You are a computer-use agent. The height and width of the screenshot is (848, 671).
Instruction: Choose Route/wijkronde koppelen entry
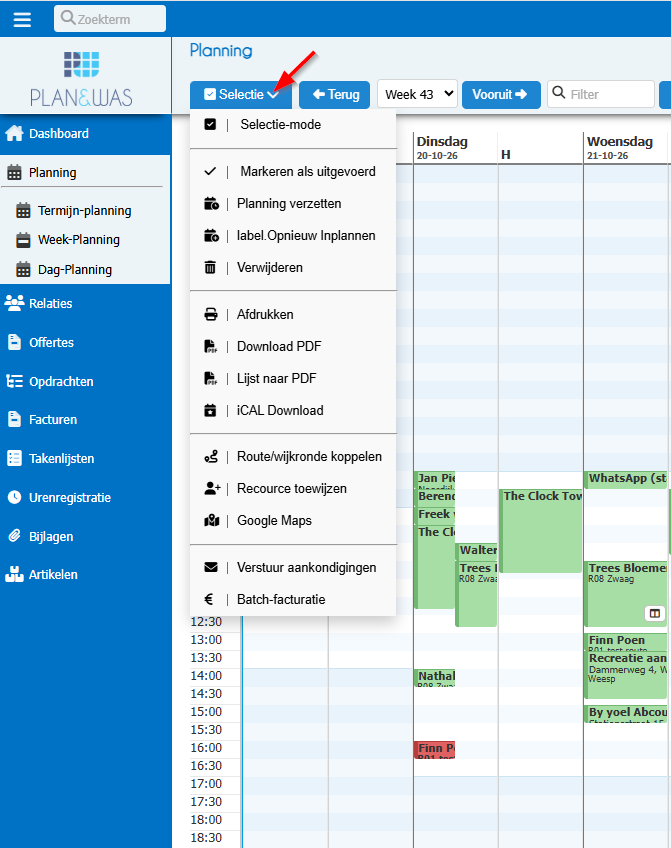293,456
